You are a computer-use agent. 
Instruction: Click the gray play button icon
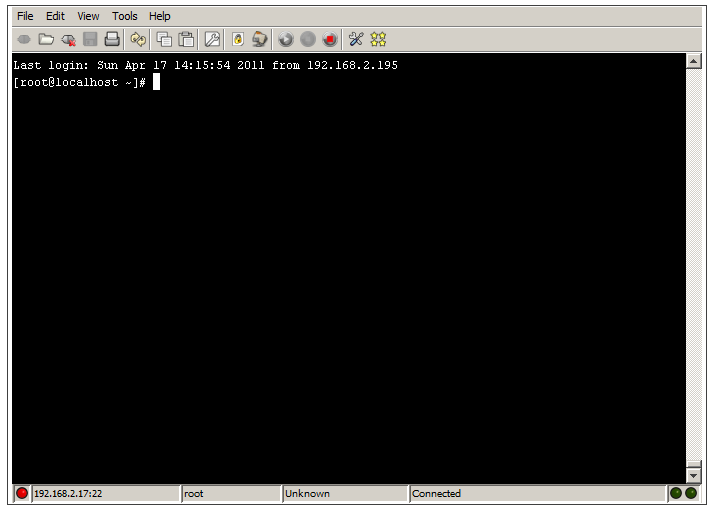tap(286, 39)
